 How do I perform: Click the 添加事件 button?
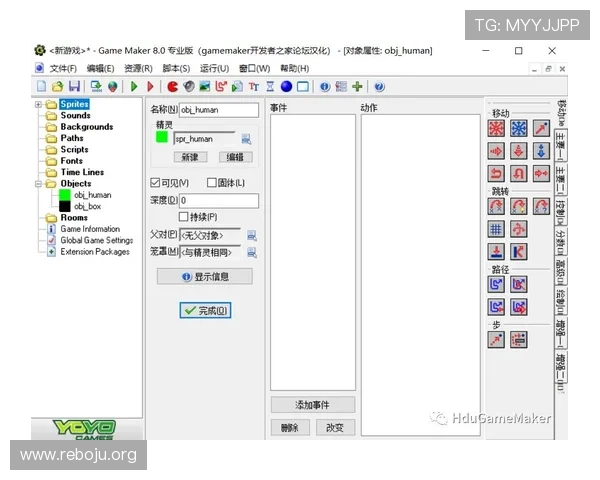313,405
